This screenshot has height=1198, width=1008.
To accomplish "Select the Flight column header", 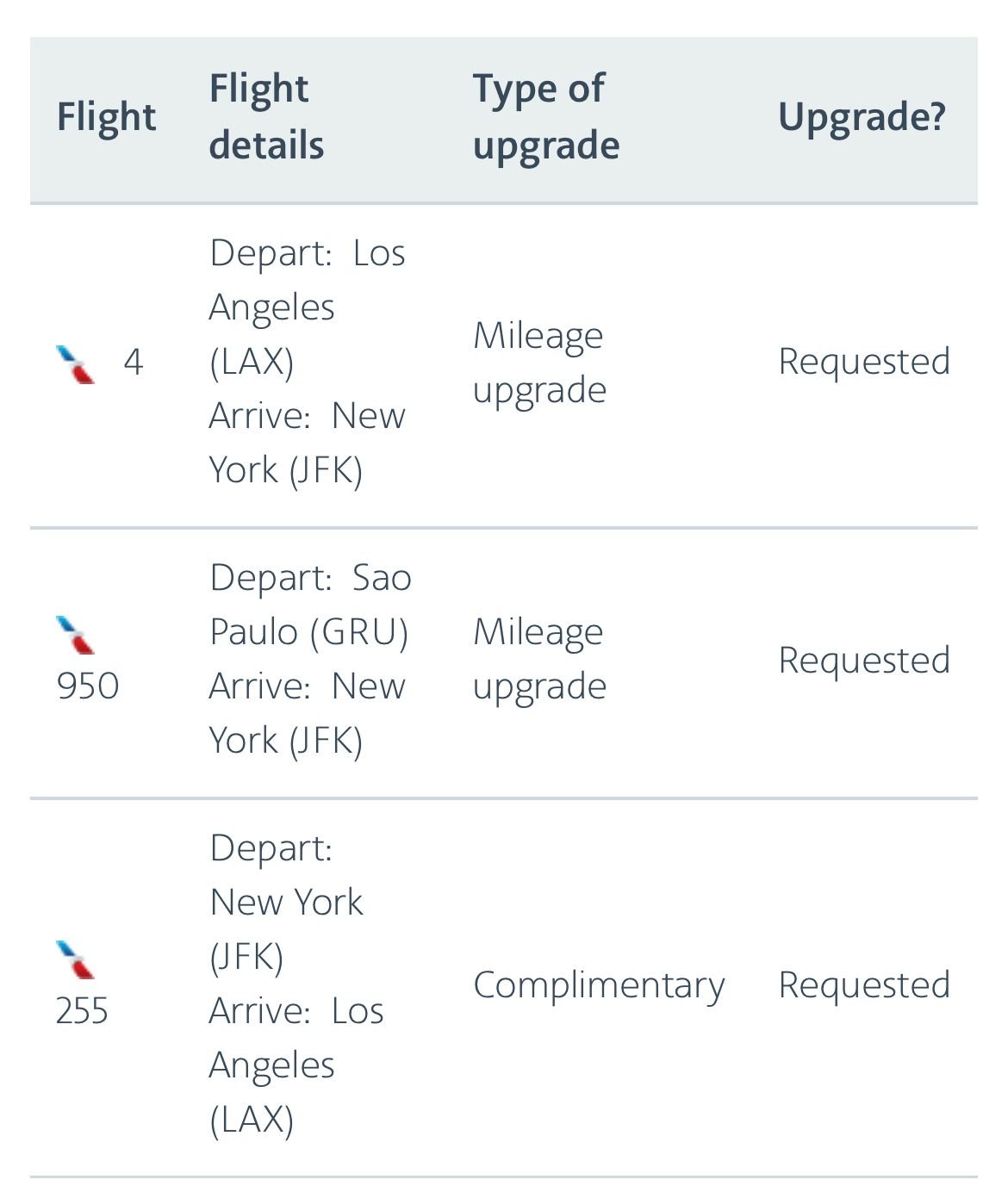I will pos(106,116).
